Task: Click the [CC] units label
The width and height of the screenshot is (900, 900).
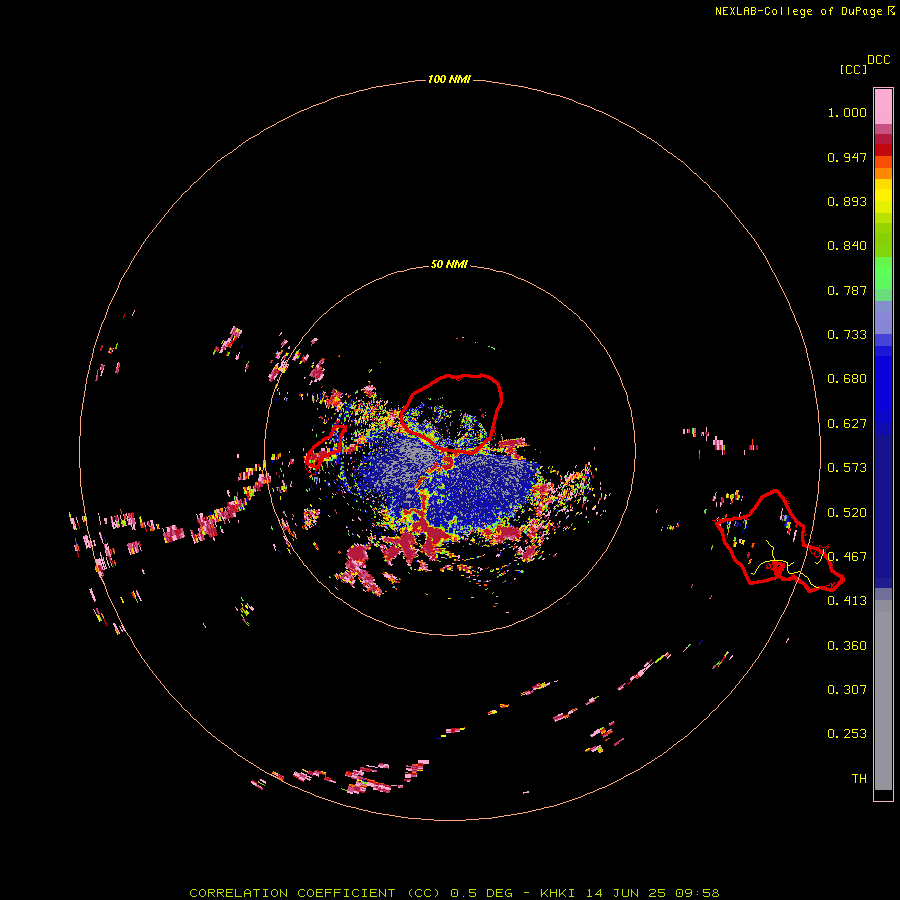Action: pos(854,69)
